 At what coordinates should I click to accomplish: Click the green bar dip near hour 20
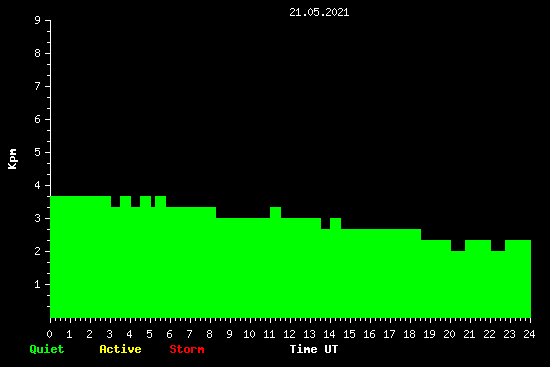point(458,246)
